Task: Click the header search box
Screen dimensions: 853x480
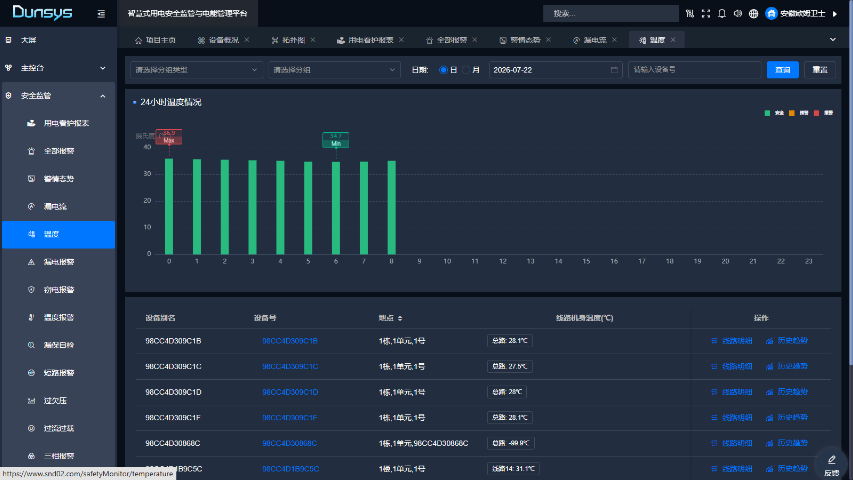Action: (610, 14)
